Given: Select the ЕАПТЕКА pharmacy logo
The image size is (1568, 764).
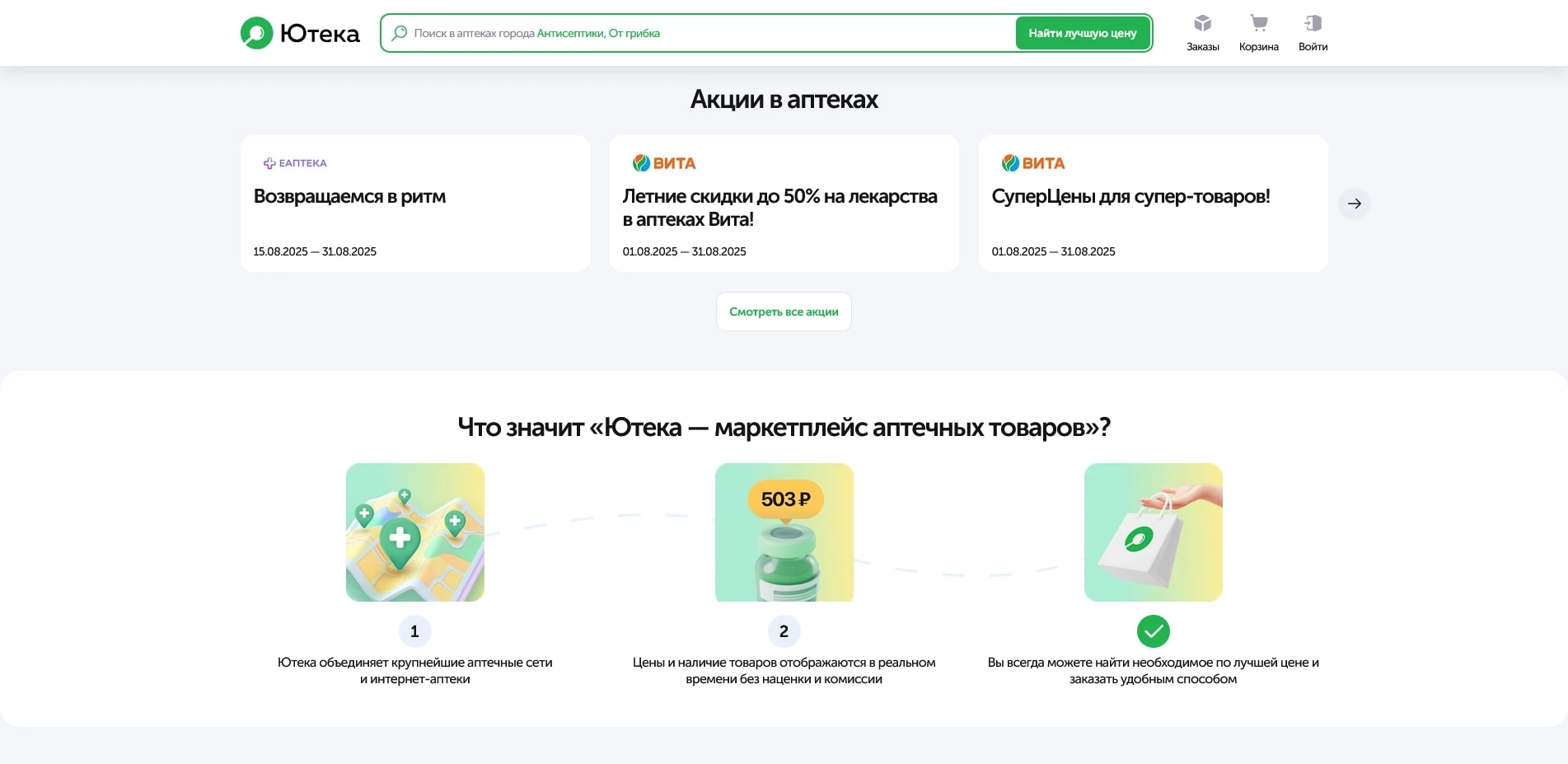Looking at the screenshot, I should pyautogui.click(x=295, y=162).
